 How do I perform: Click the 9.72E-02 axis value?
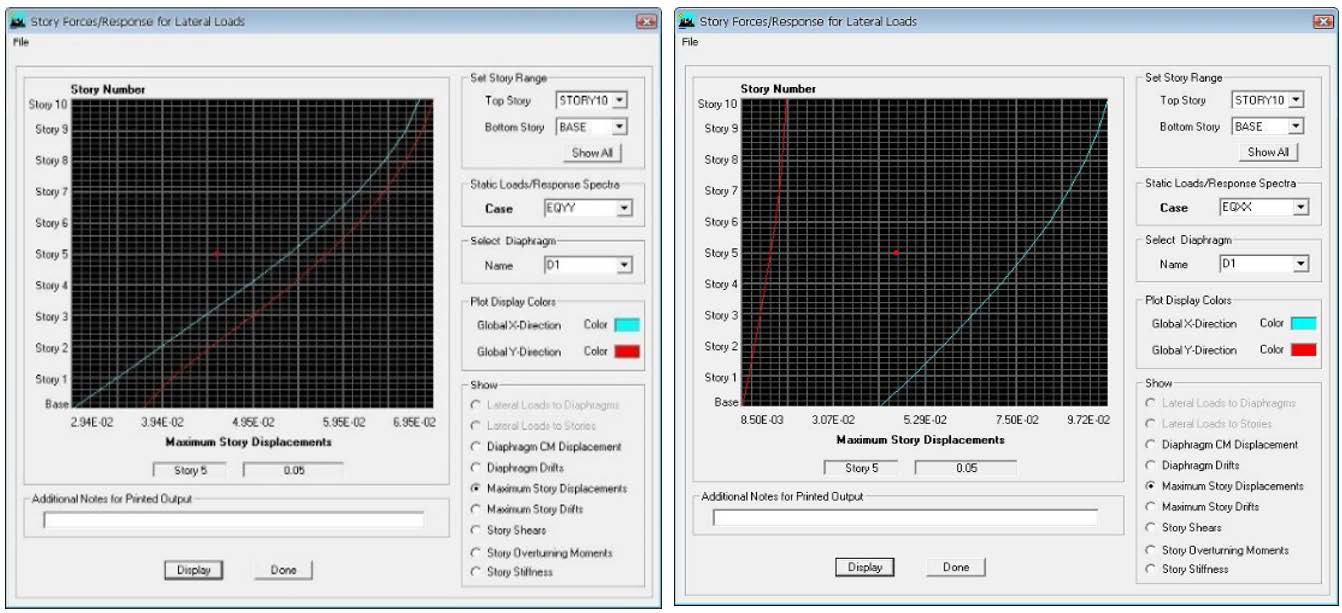(1087, 421)
